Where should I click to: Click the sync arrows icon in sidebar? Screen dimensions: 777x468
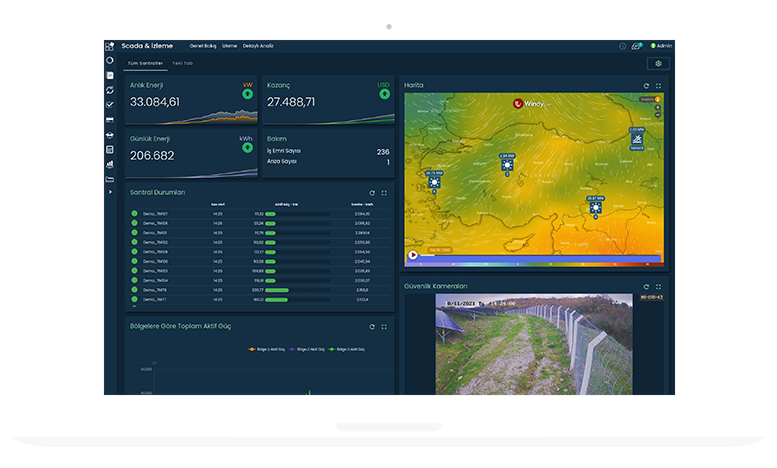point(110,90)
